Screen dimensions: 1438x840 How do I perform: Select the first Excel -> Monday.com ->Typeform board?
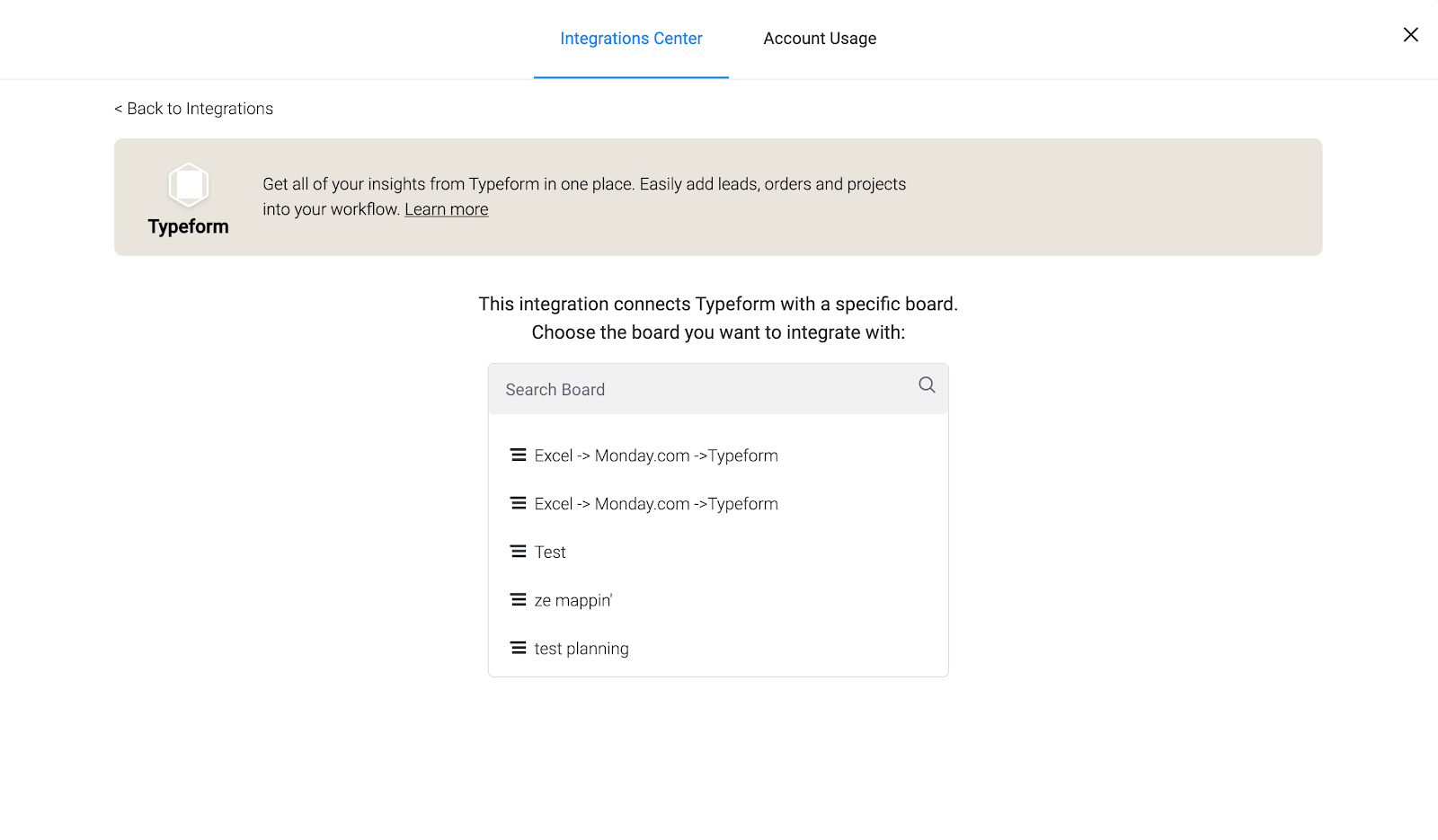pyautogui.click(x=718, y=455)
